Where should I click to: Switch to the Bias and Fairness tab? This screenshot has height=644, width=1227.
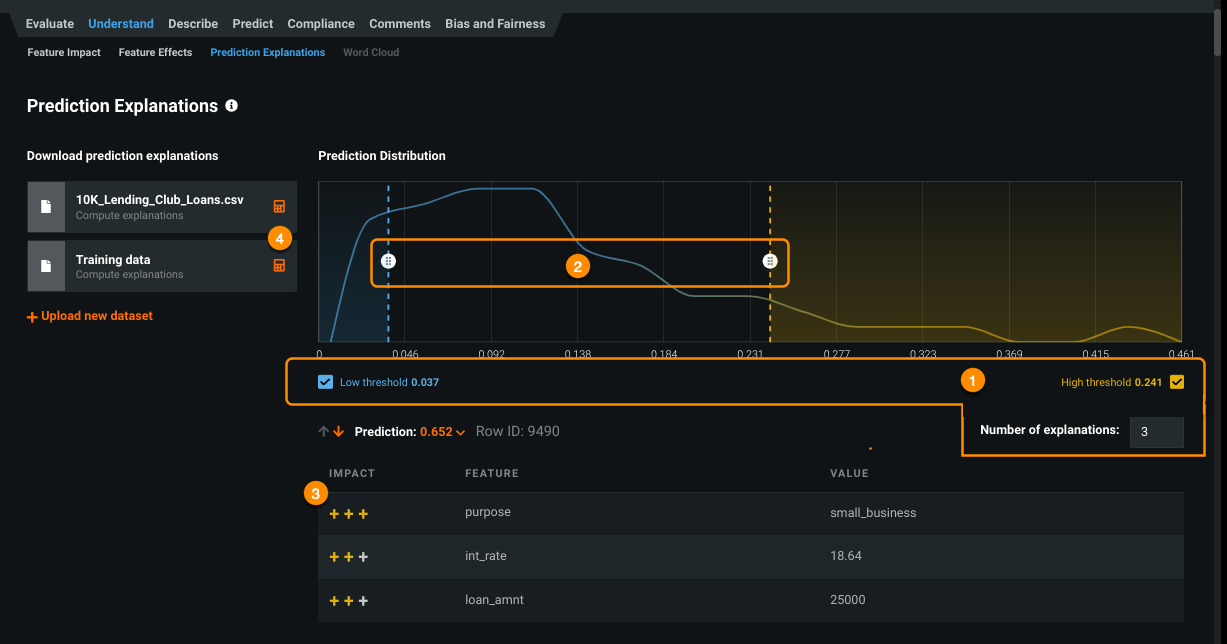click(x=497, y=23)
